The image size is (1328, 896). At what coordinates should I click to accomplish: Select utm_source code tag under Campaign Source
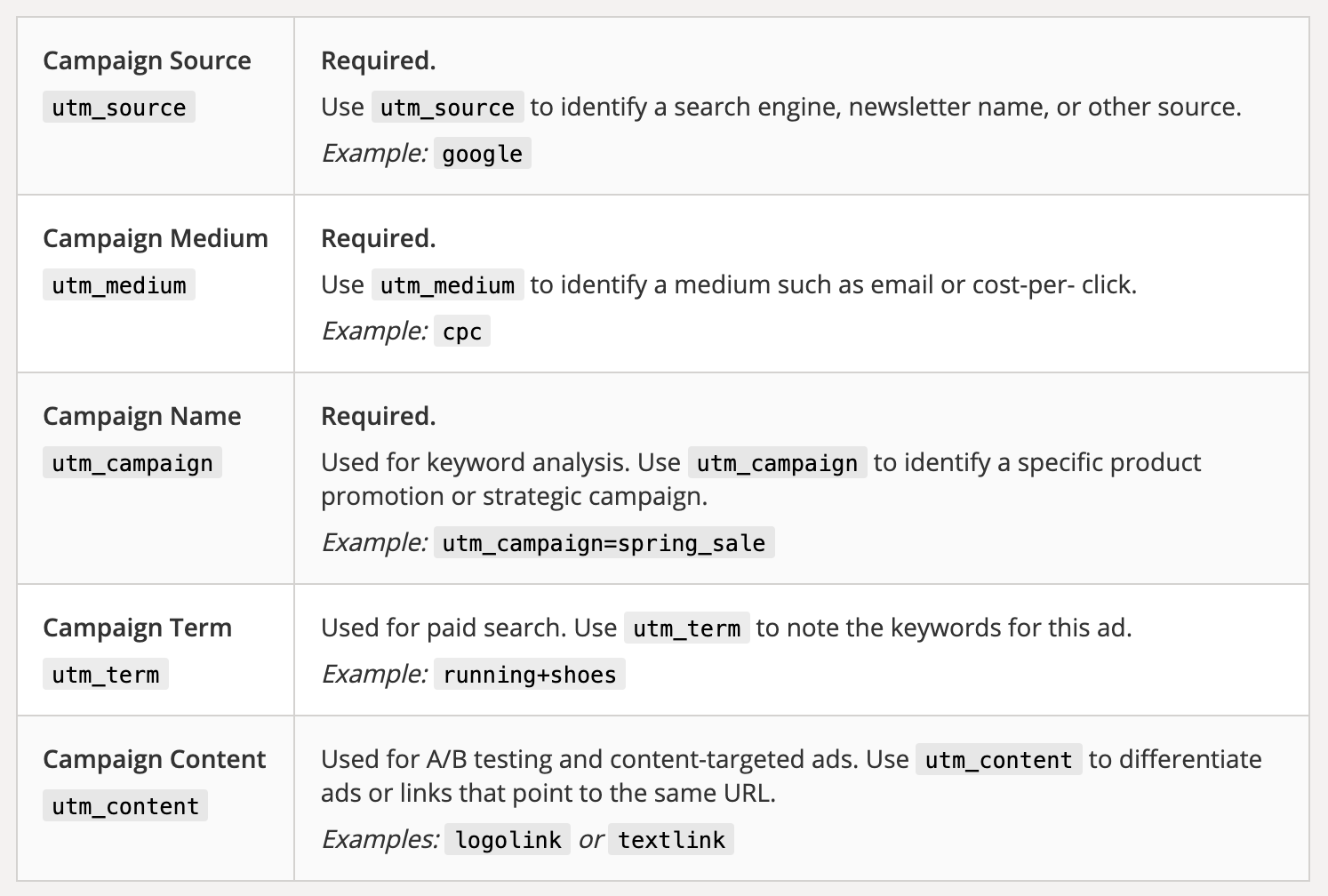point(119,108)
